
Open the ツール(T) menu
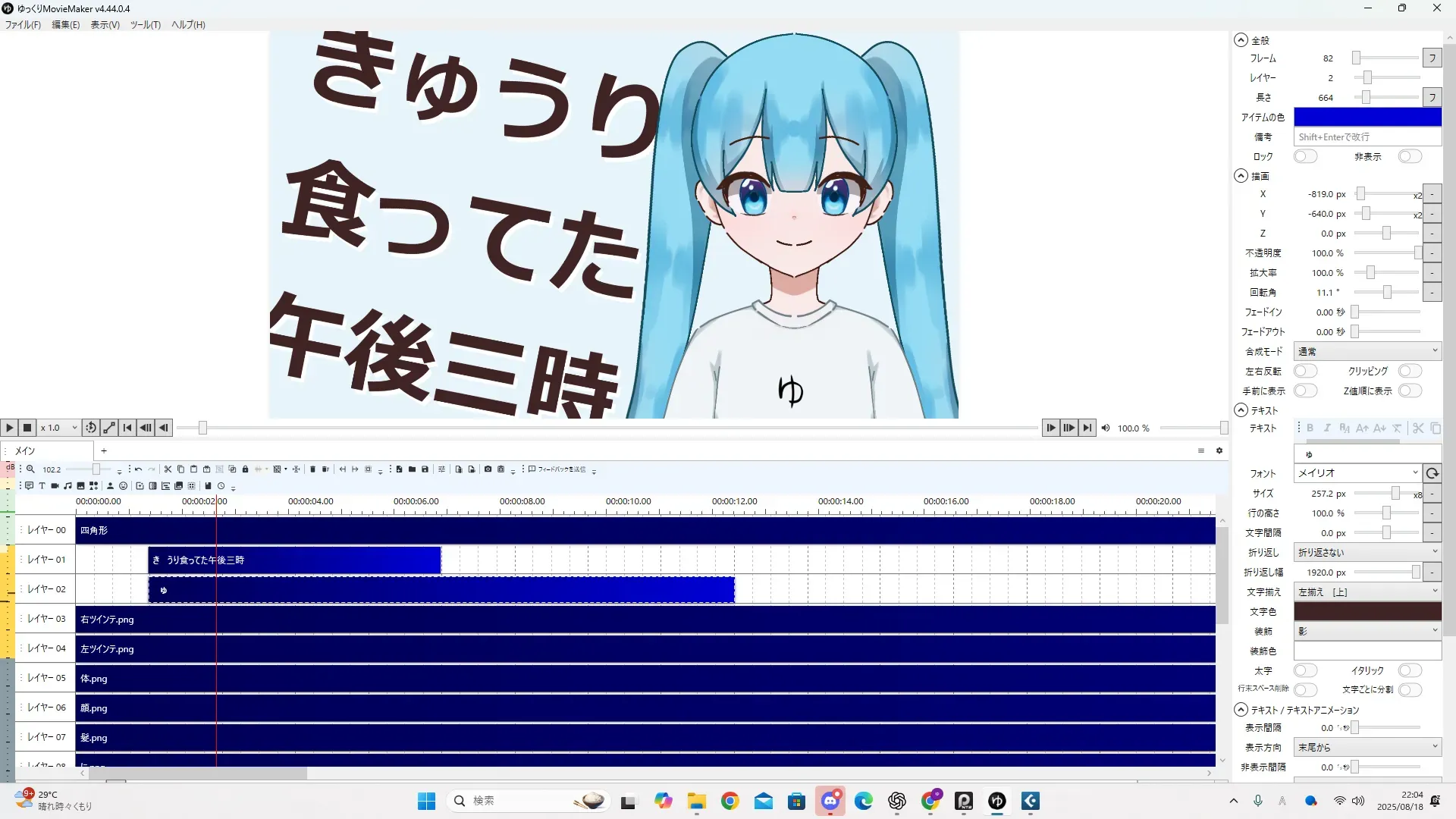click(145, 25)
